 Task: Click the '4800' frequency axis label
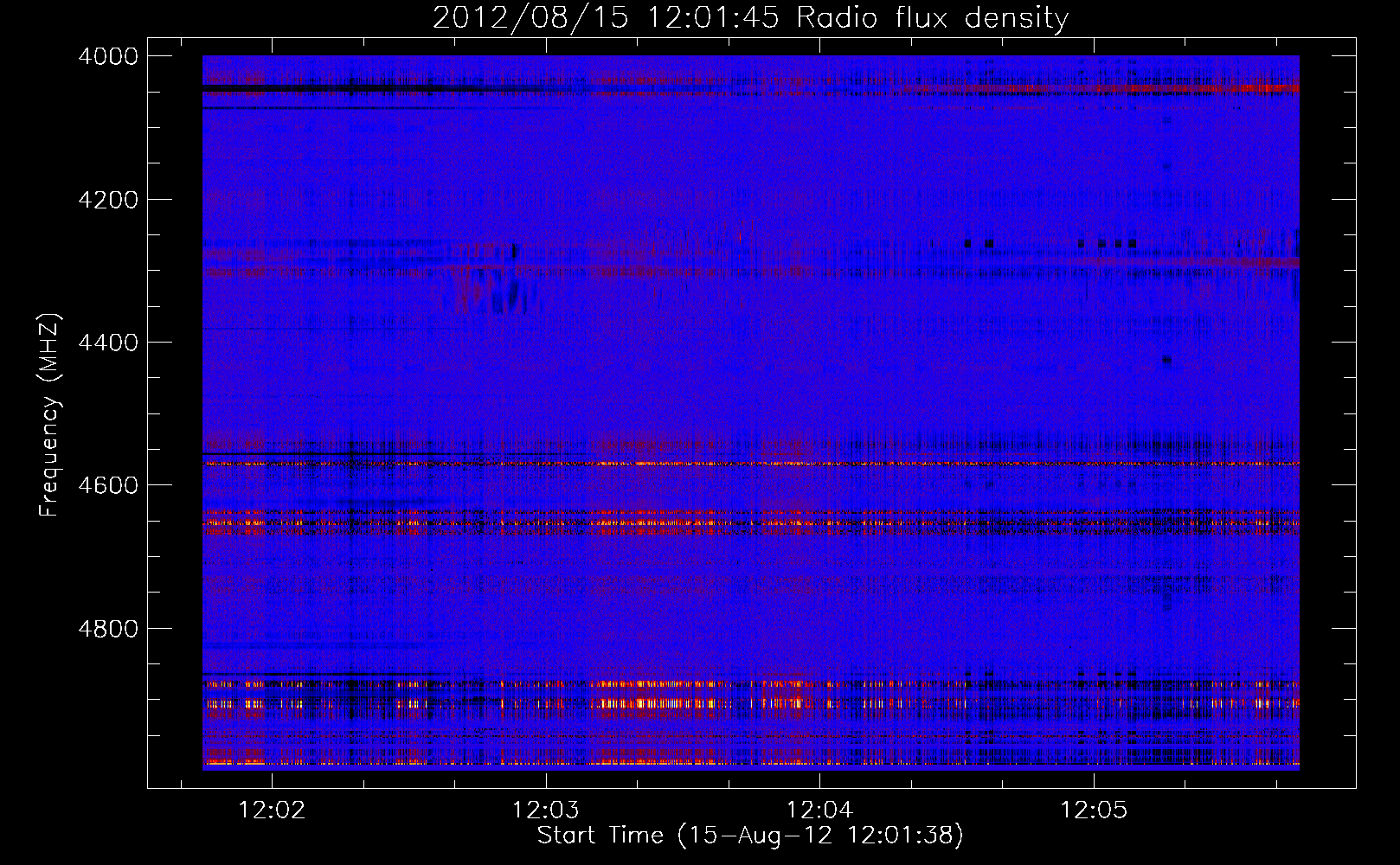tap(108, 629)
